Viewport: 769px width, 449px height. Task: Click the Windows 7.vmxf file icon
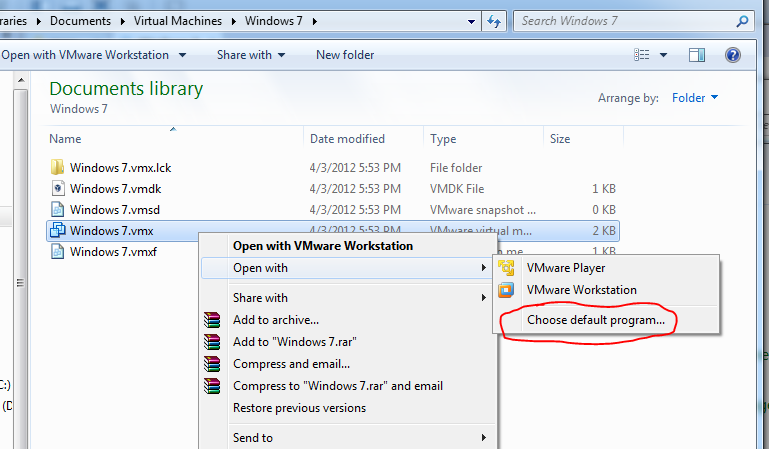pos(57,251)
